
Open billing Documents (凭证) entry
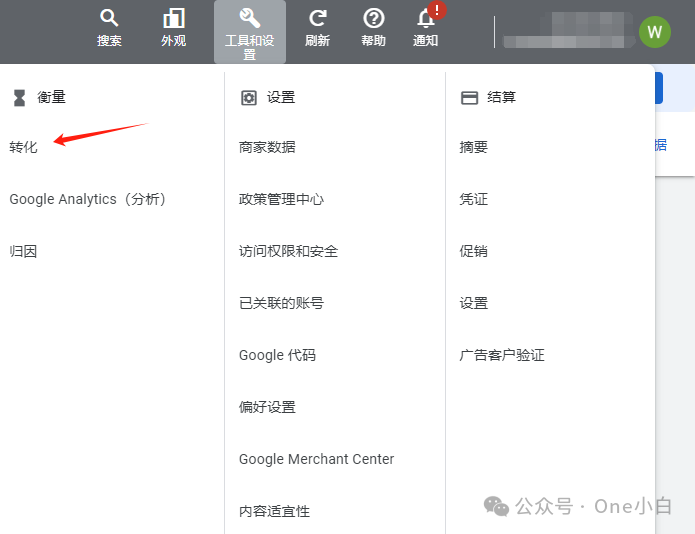click(474, 199)
